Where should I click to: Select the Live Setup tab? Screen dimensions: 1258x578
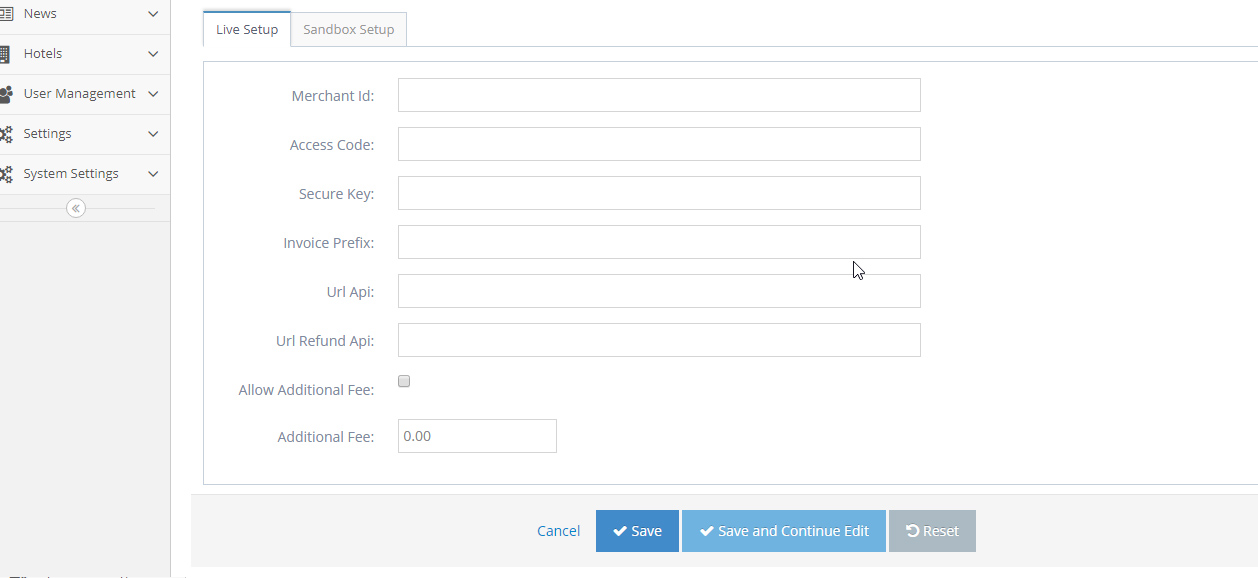coord(246,29)
